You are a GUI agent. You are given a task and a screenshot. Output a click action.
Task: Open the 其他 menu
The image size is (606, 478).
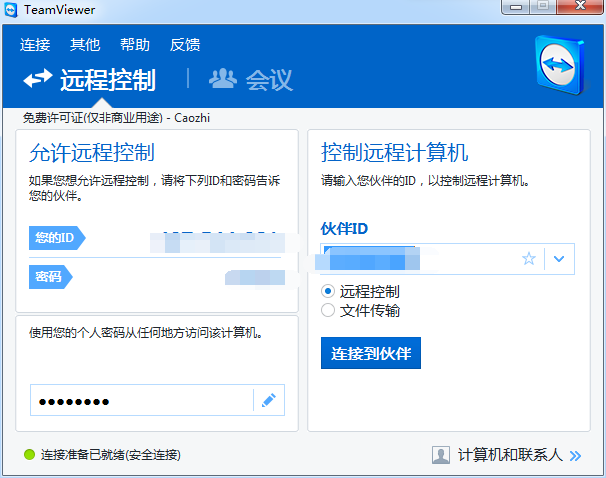(x=85, y=44)
